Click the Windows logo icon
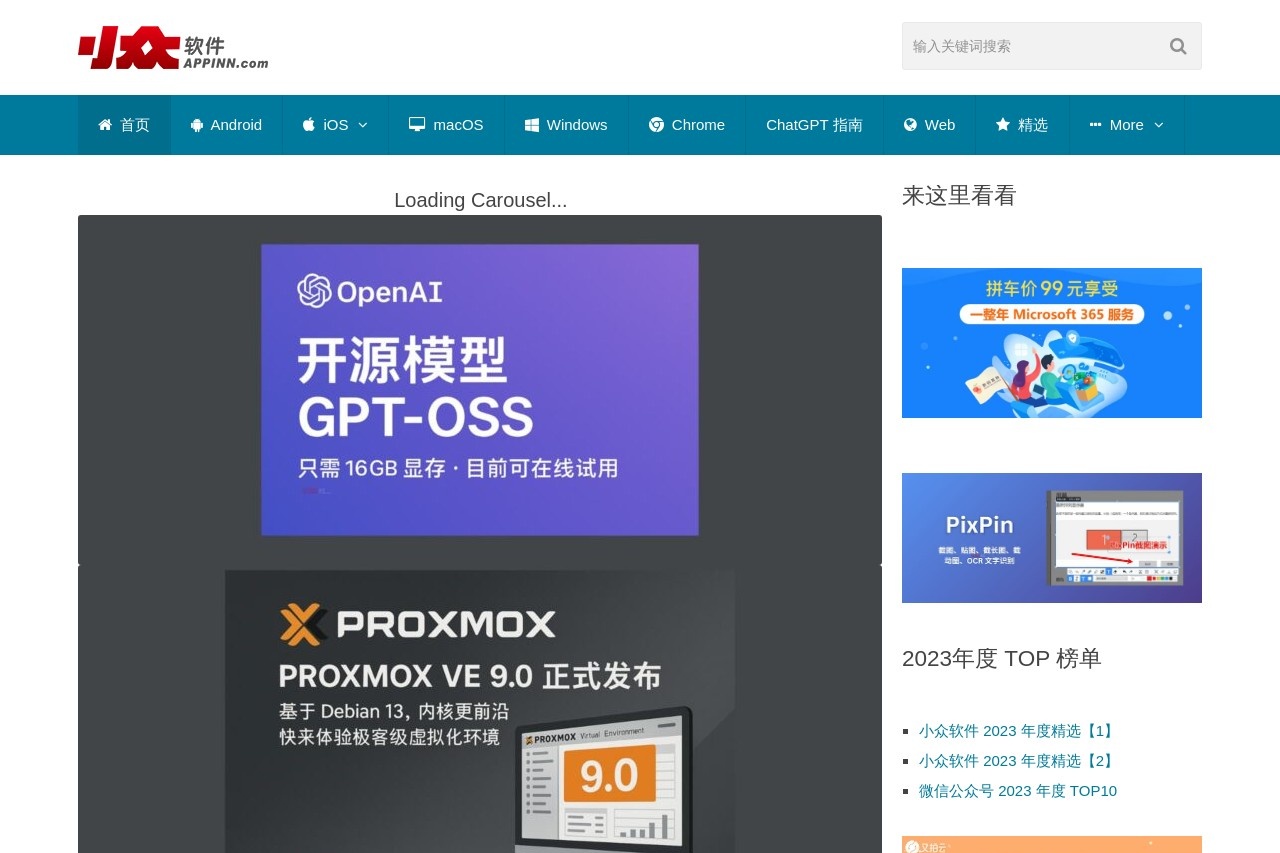The image size is (1280, 853). click(532, 125)
